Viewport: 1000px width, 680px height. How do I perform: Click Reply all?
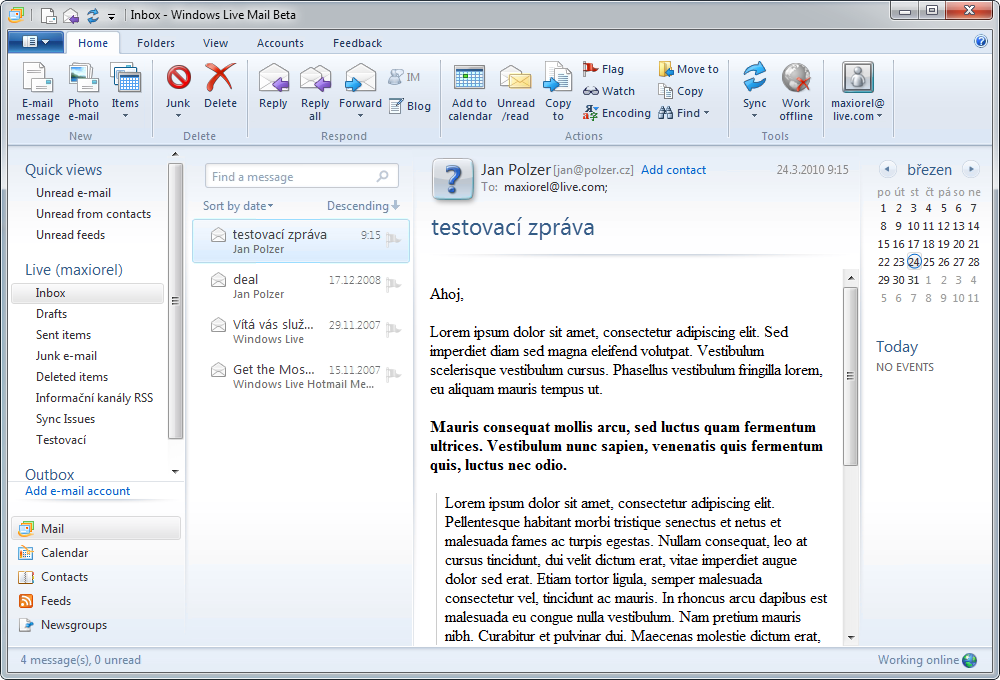coord(315,92)
